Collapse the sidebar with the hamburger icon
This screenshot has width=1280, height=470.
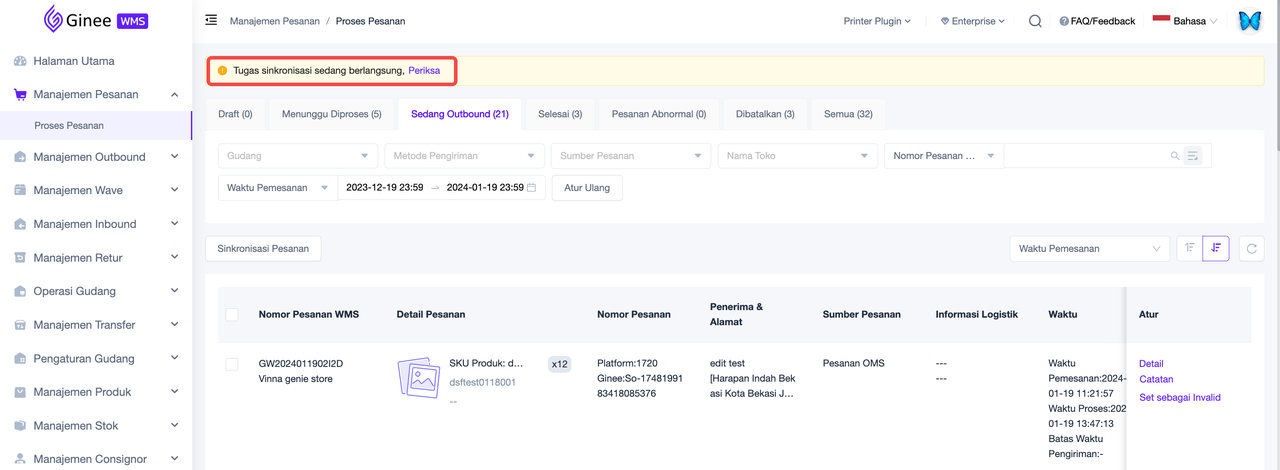211,20
